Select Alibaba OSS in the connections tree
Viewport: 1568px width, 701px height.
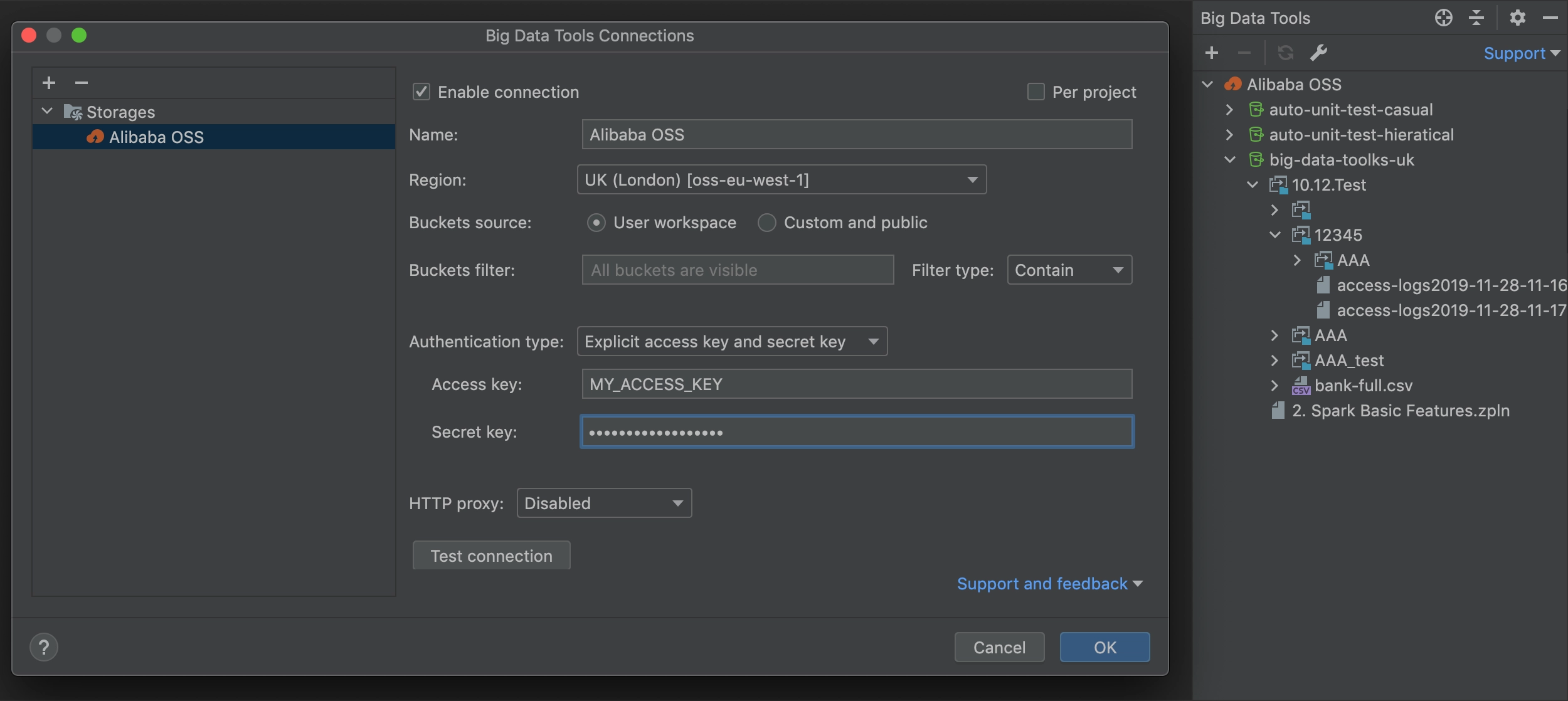pos(214,137)
